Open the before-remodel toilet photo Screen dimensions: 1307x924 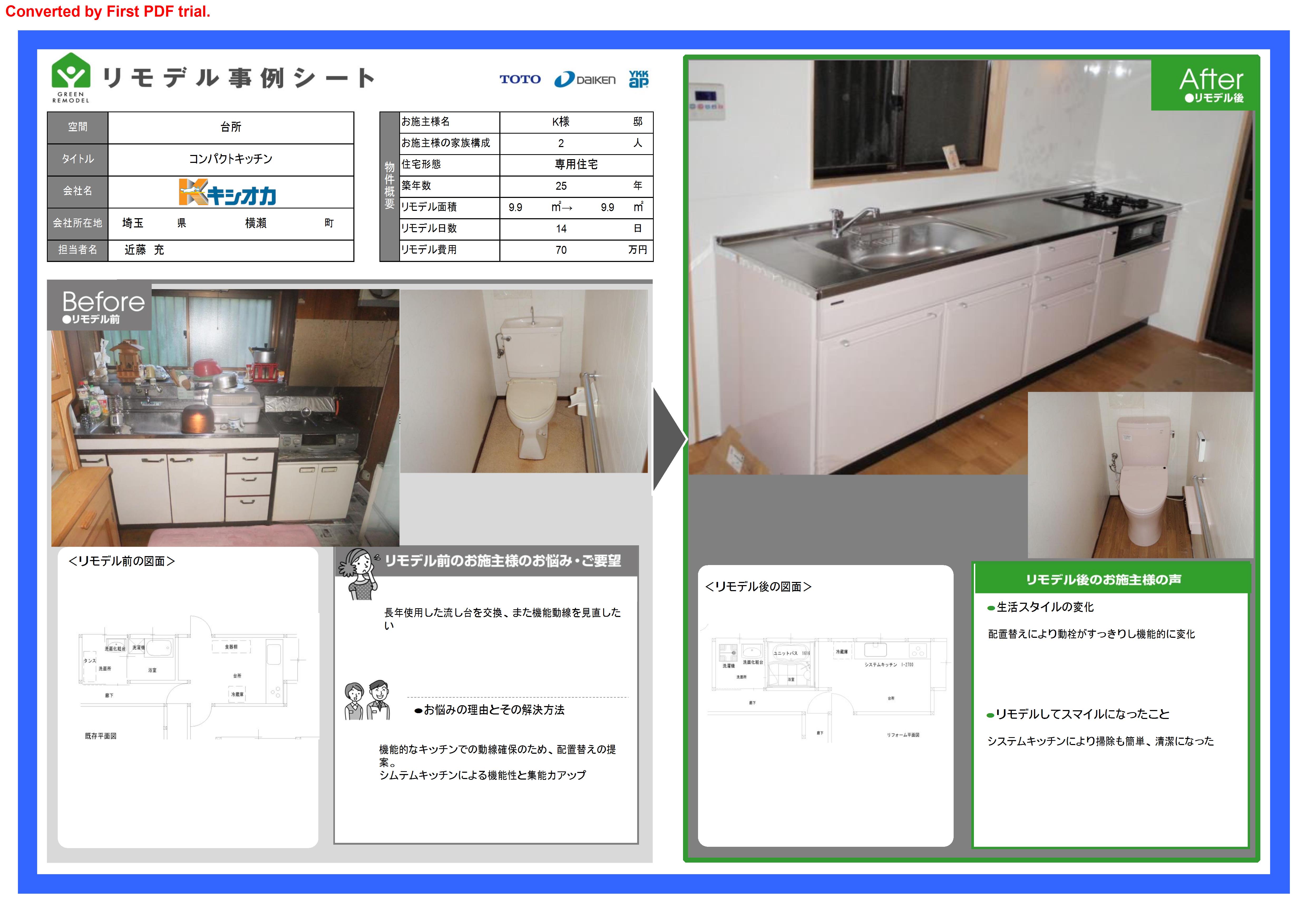click(524, 381)
